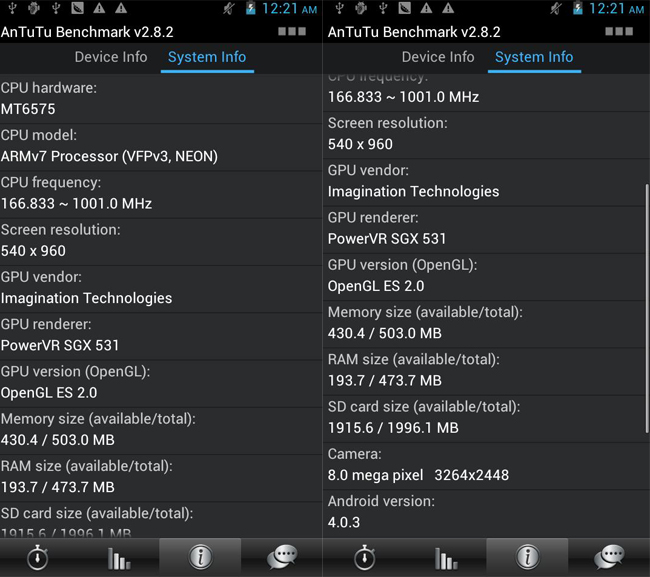The height and width of the screenshot is (577, 650).
Task: Select the '4.0.3' Android version value
Action: coord(344,522)
